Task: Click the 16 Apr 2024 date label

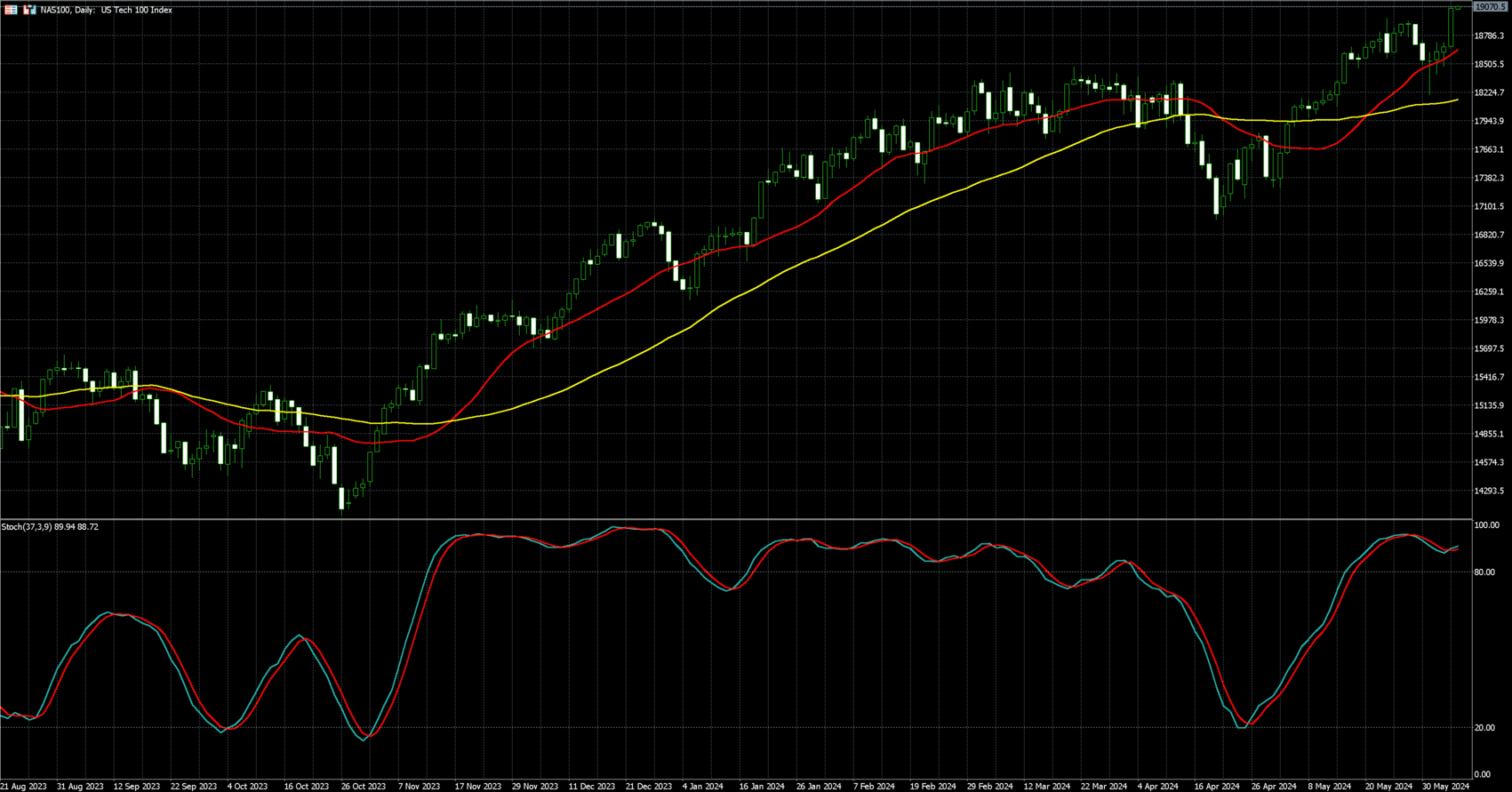Action: coord(1217,787)
